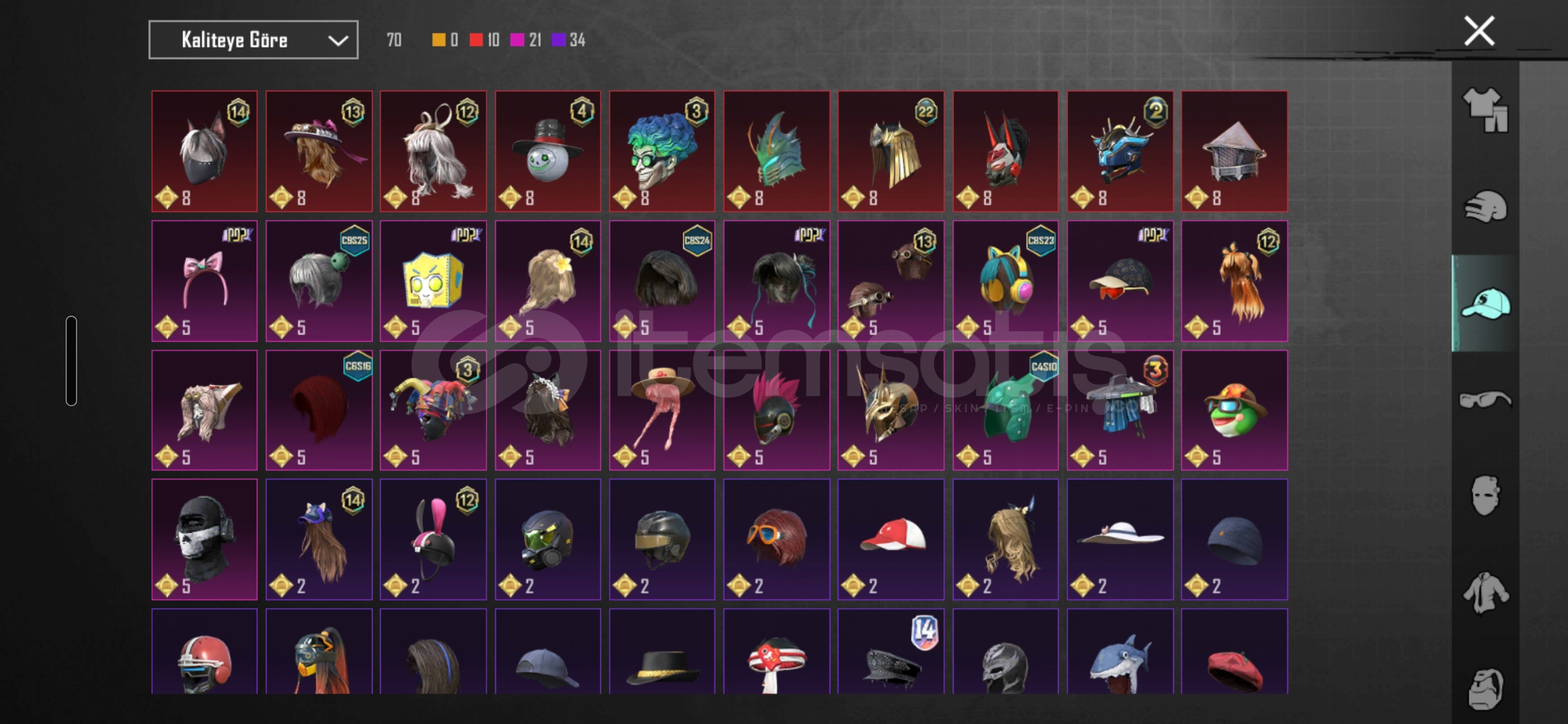Screen dimensions: 1568x724
Task: Click the dropdown chevron arrow
Action: [338, 41]
